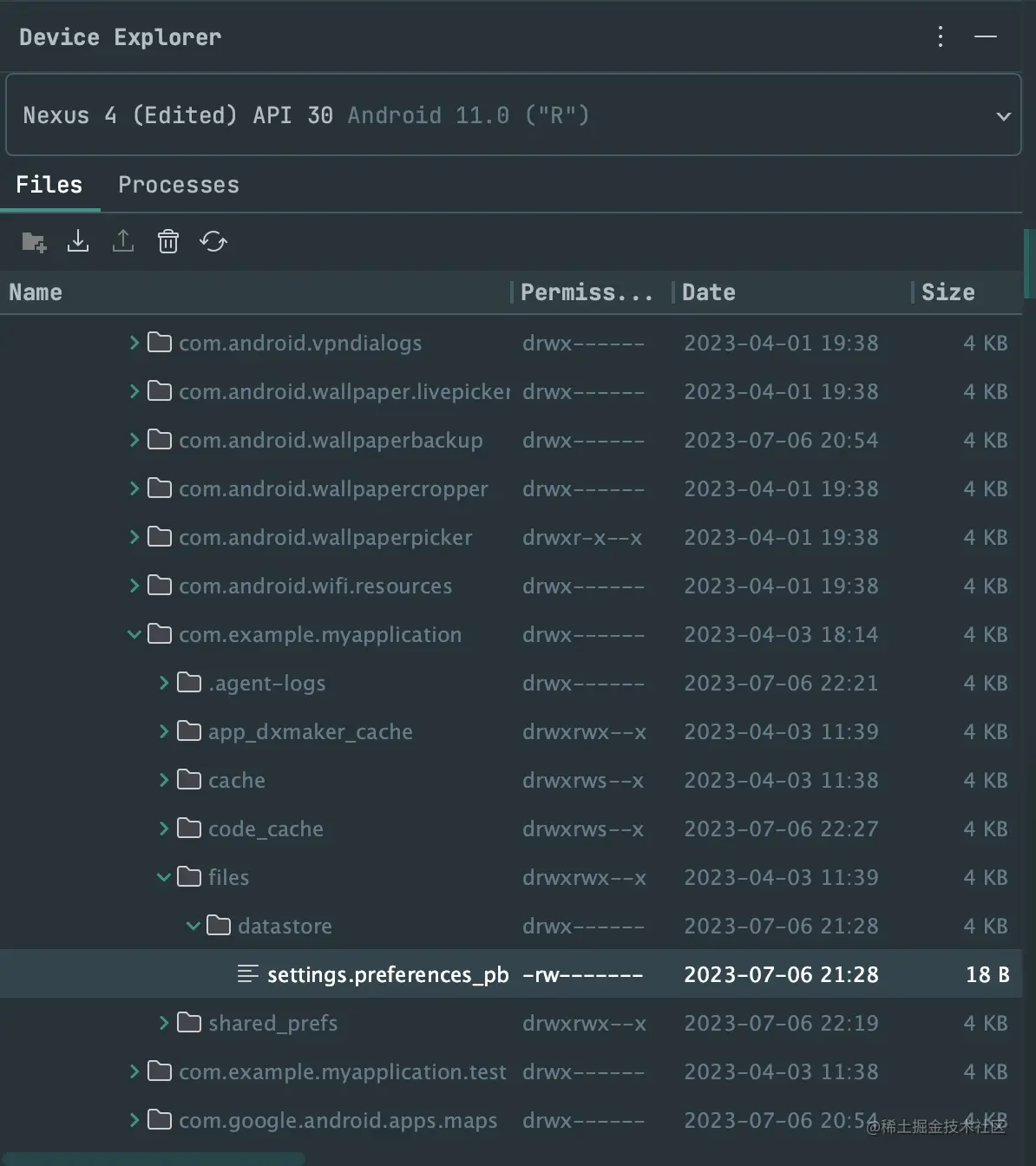Expand the .agent-logs folder
This screenshot has height=1166, width=1036.
tap(164, 683)
